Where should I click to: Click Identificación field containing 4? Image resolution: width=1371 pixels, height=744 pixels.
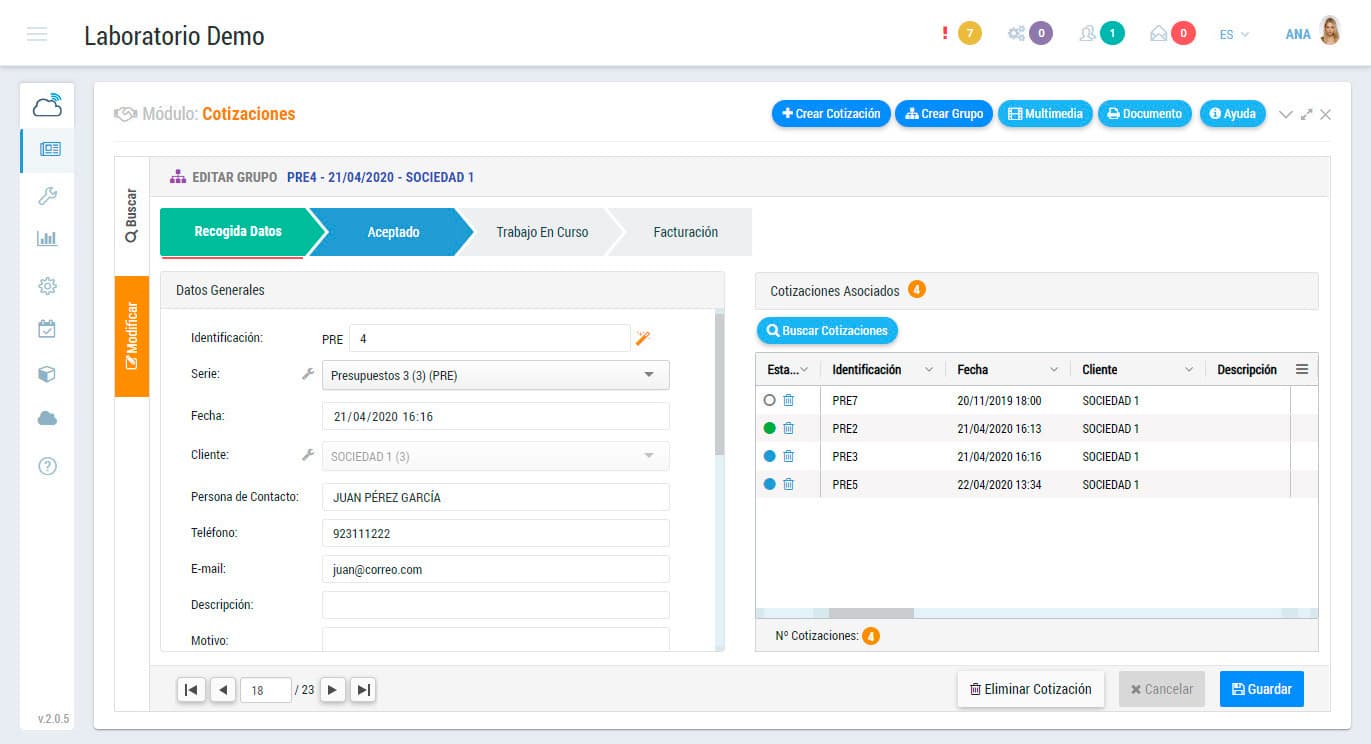pyautogui.click(x=489, y=338)
